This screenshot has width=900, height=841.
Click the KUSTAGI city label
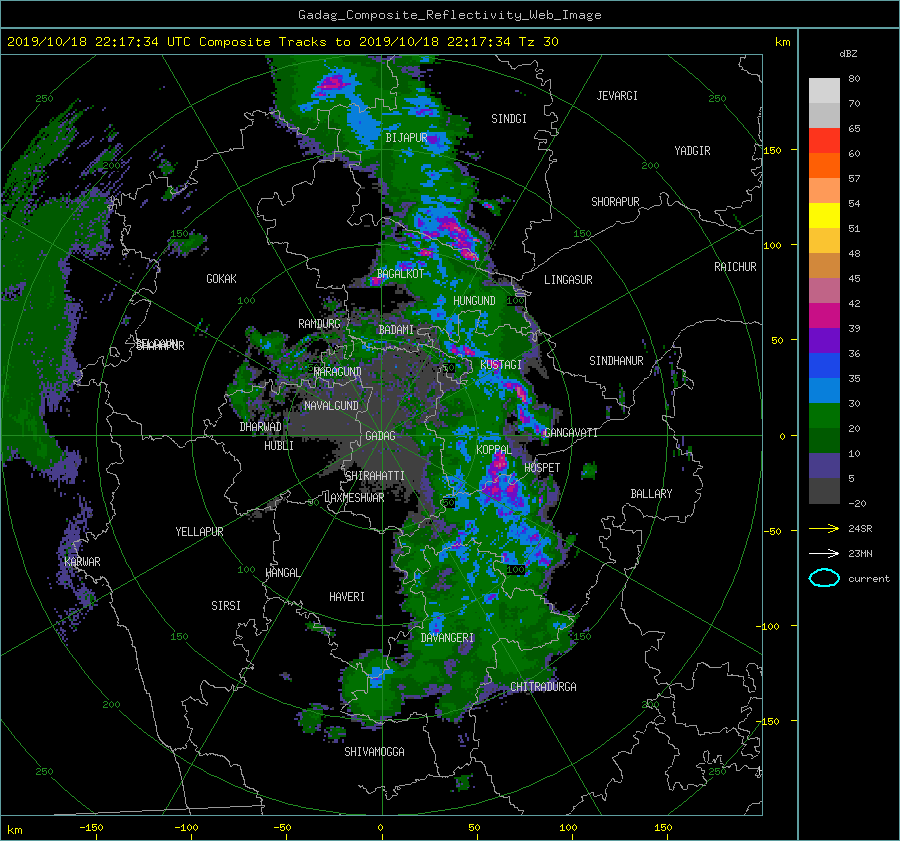coord(501,365)
